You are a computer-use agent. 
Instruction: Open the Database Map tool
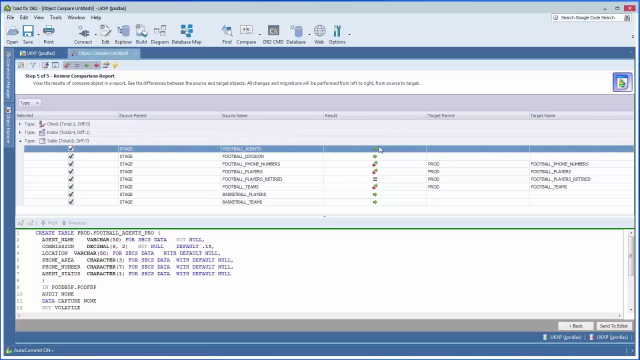(x=187, y=34)
